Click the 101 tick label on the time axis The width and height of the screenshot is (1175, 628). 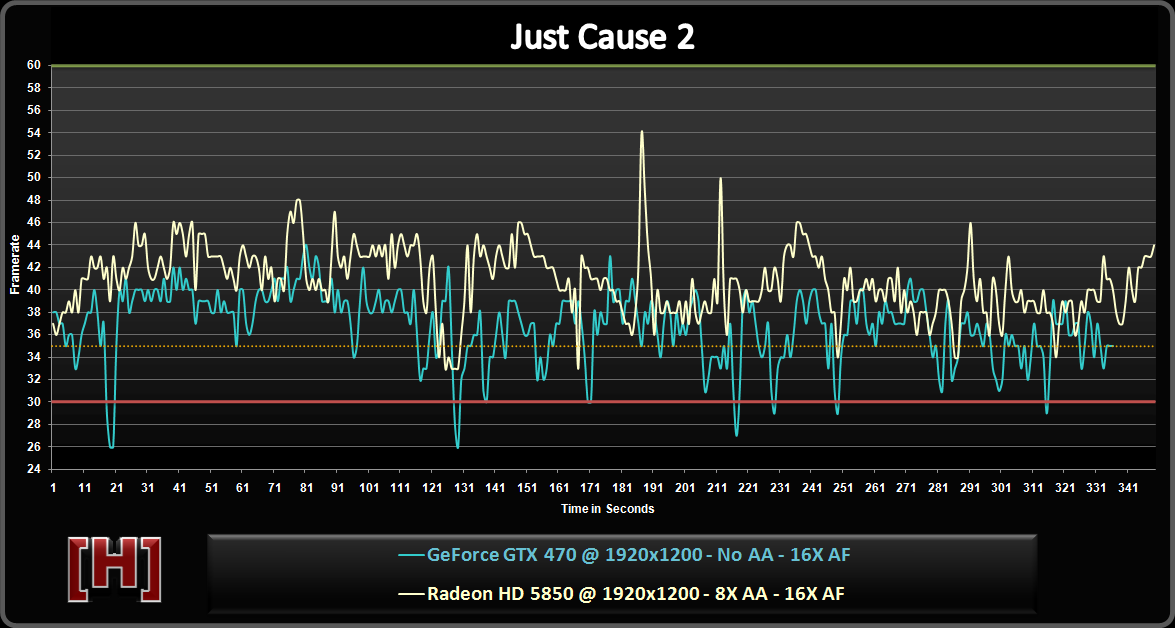click(x=369, y=488)
